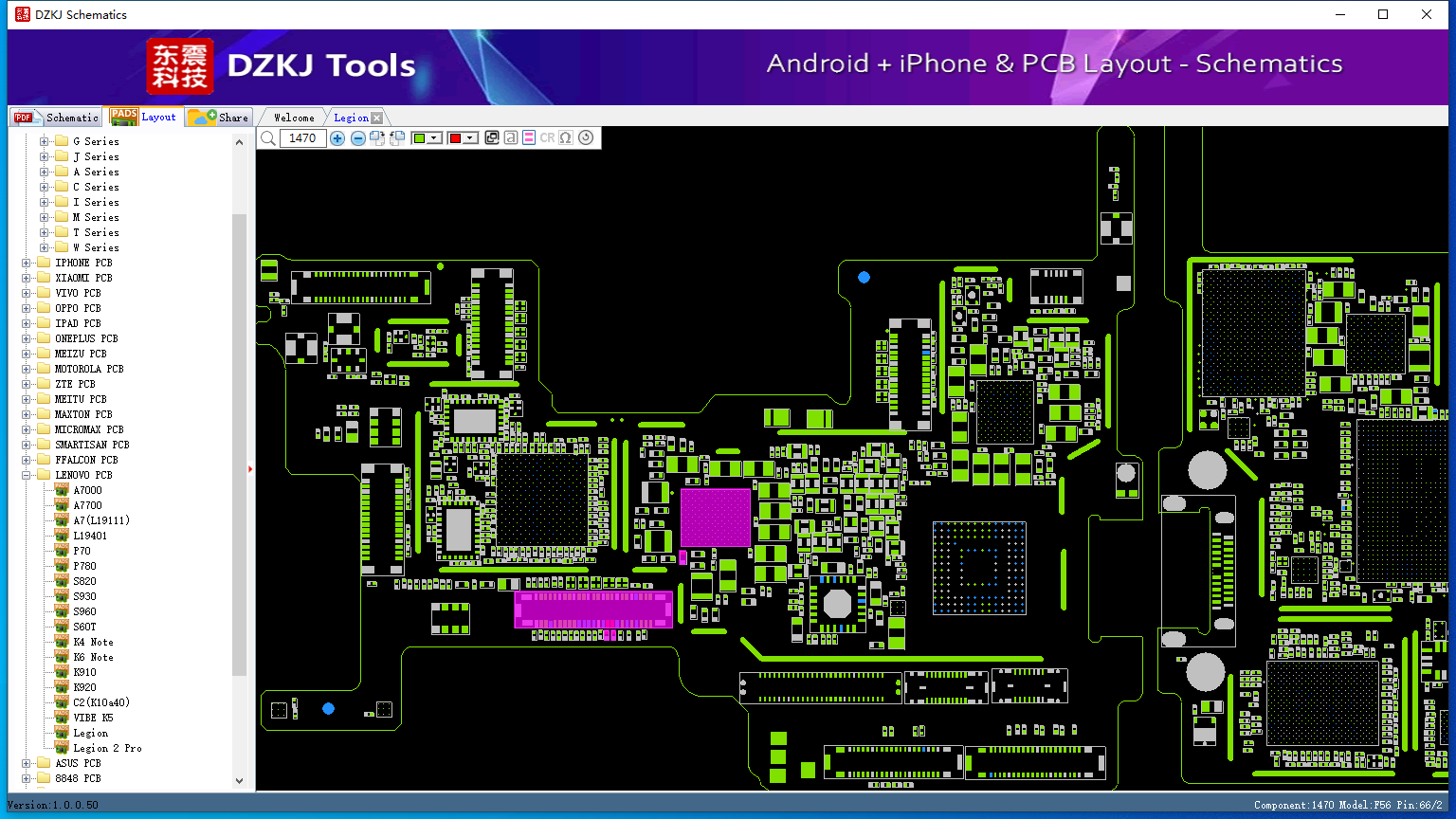Click the folder icon beside OPPO PCB
The height and width of the screenshot is (819, 1456).
pos(44,308)
